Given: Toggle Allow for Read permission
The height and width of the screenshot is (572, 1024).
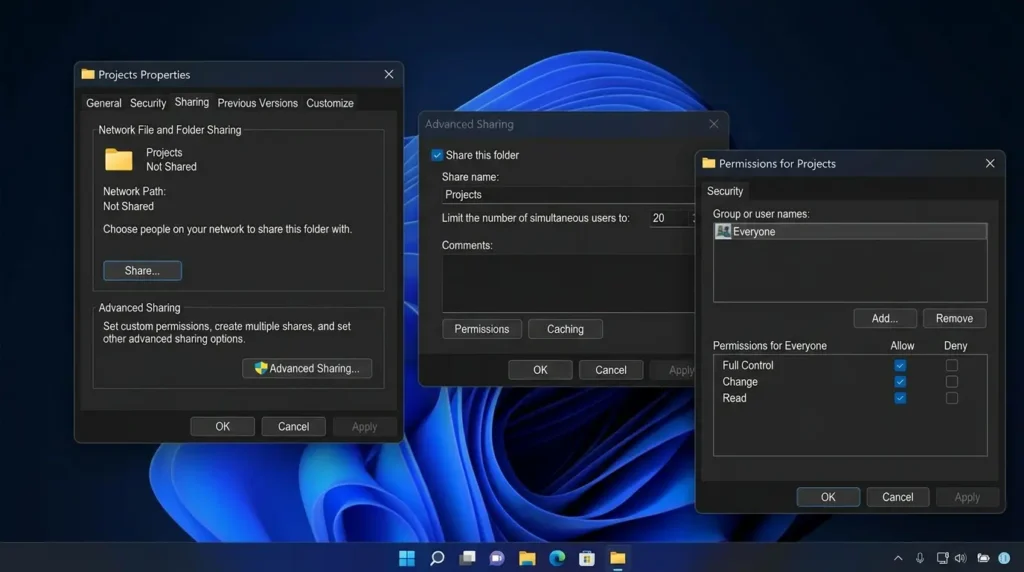Looking at the screenshot, I should [900, 398].
